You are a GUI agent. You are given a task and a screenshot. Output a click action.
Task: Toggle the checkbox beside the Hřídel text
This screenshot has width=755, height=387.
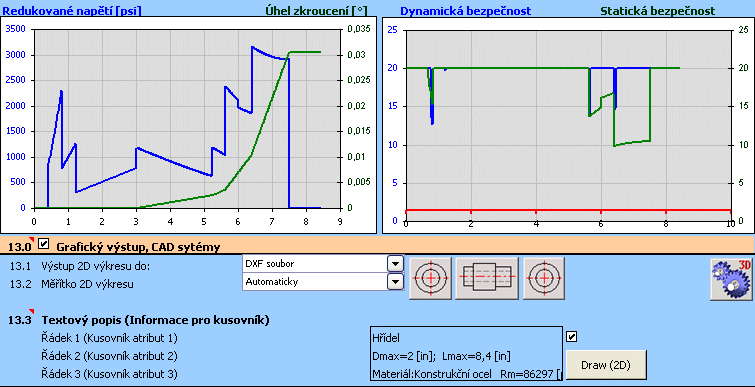coord(572,336)
